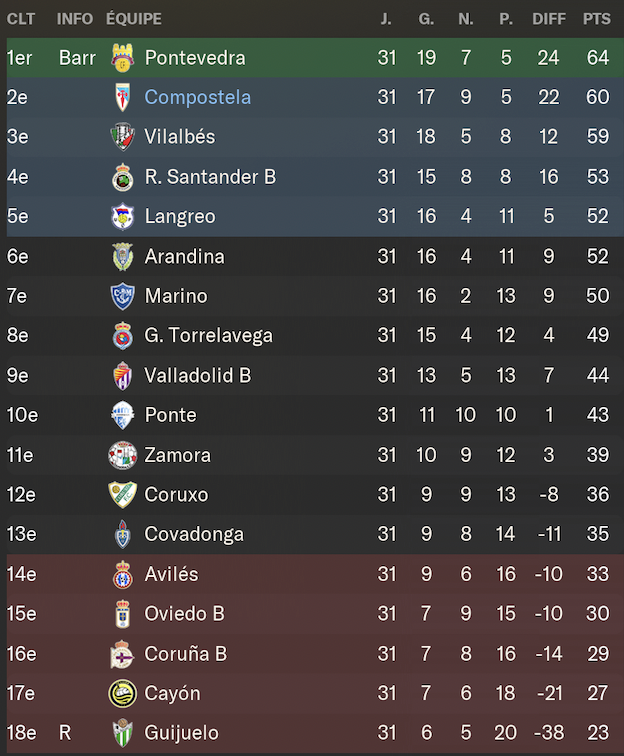Screen dimensions: 624x756
Task: Open the Vilalbés crest icon
Action: (122, 137)
